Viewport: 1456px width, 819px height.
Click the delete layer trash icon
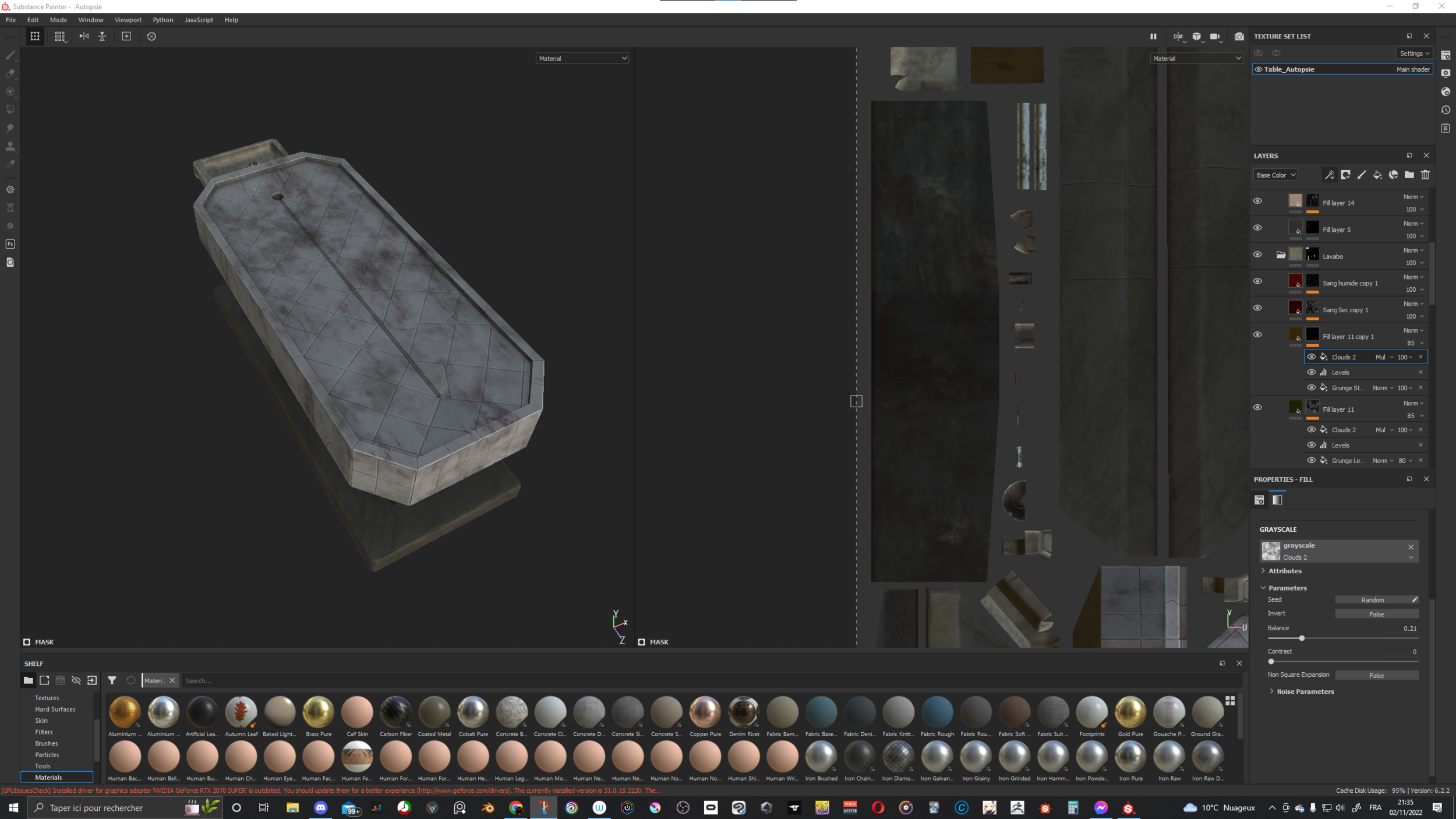[1425, 175]
